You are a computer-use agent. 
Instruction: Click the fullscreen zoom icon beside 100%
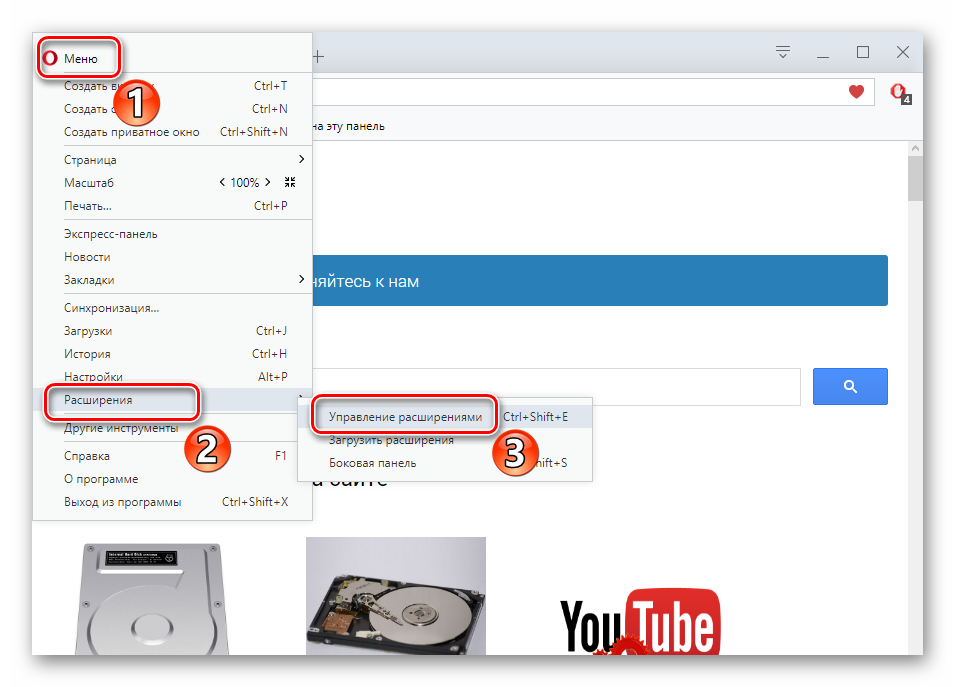(x=290, y=183)
